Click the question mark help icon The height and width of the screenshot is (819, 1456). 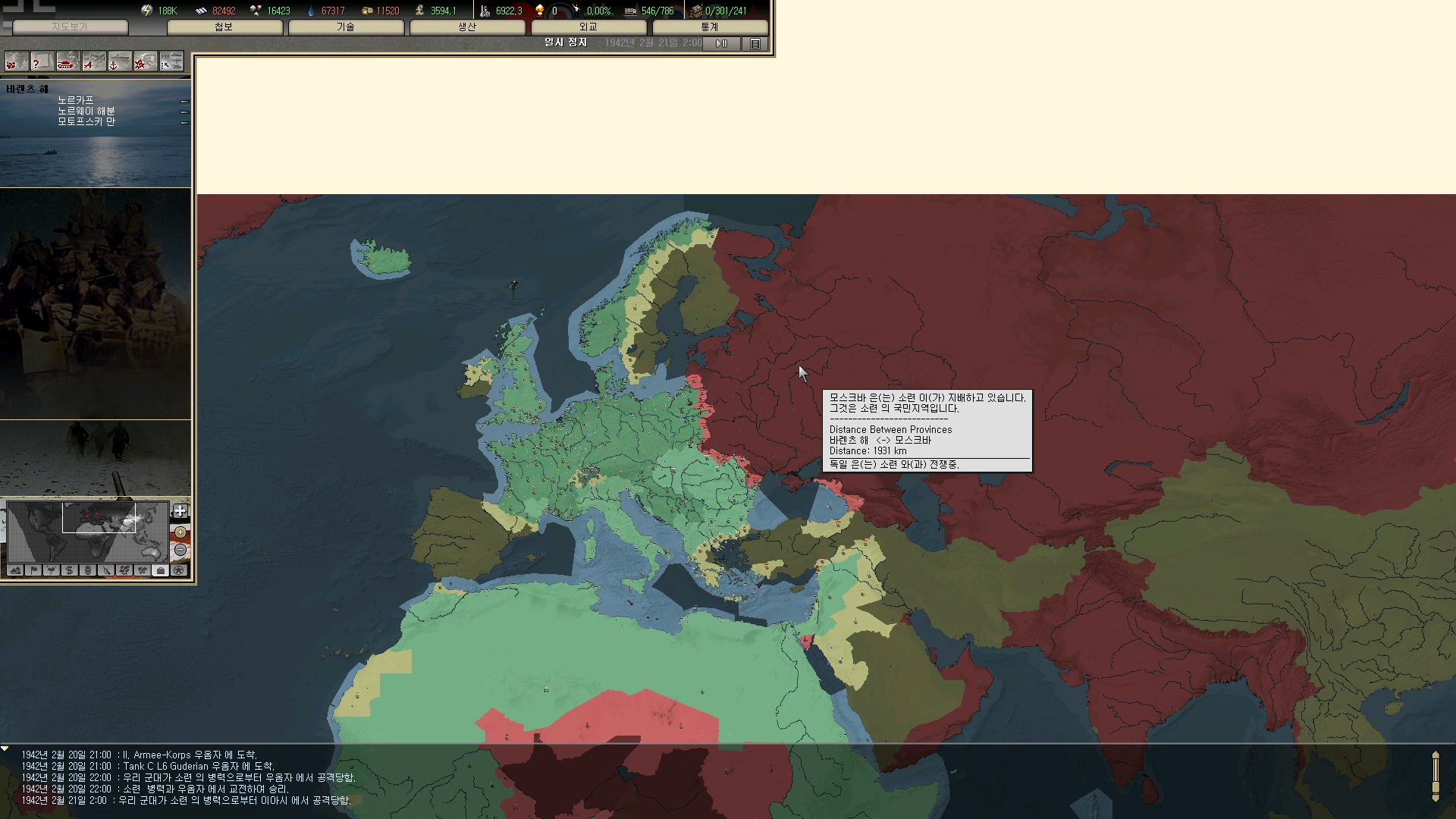[x=42, y=62]
